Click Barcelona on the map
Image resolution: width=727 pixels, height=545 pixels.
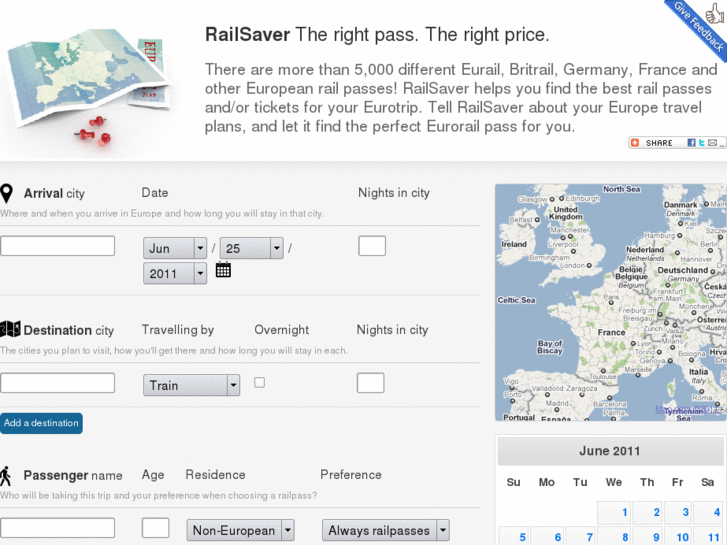tap(610, 403)
